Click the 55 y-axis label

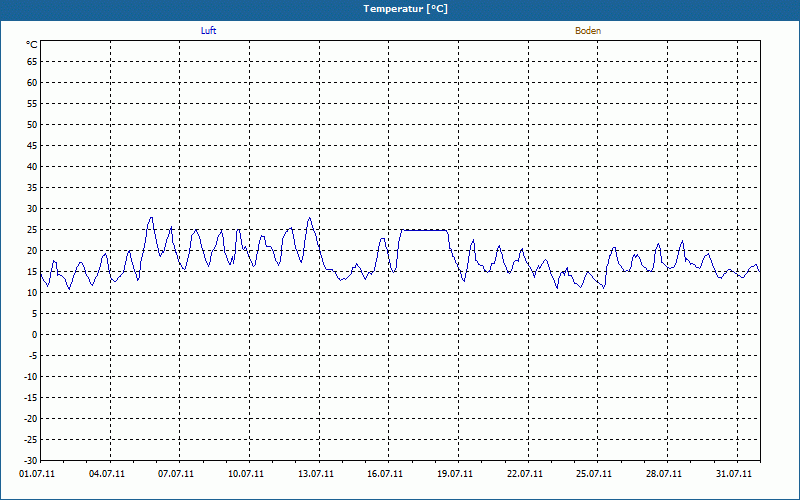32,104
